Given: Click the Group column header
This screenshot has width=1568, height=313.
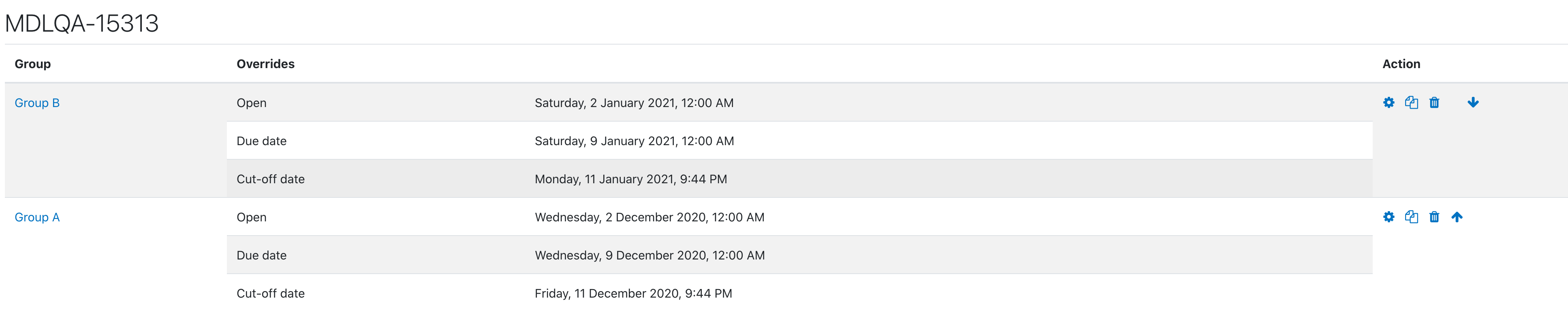Looking at the screenshot, I should (33, 64).
